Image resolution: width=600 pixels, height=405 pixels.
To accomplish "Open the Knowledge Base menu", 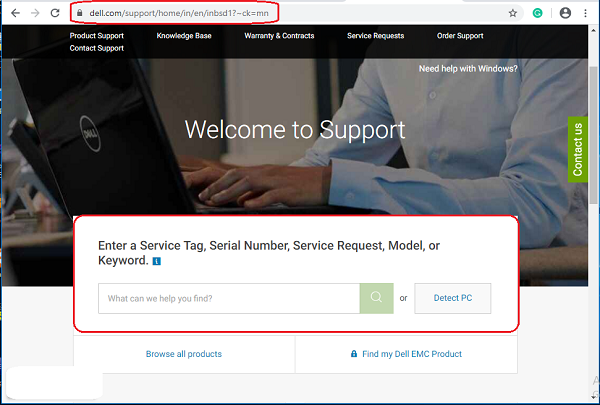I will pos(184,36).
